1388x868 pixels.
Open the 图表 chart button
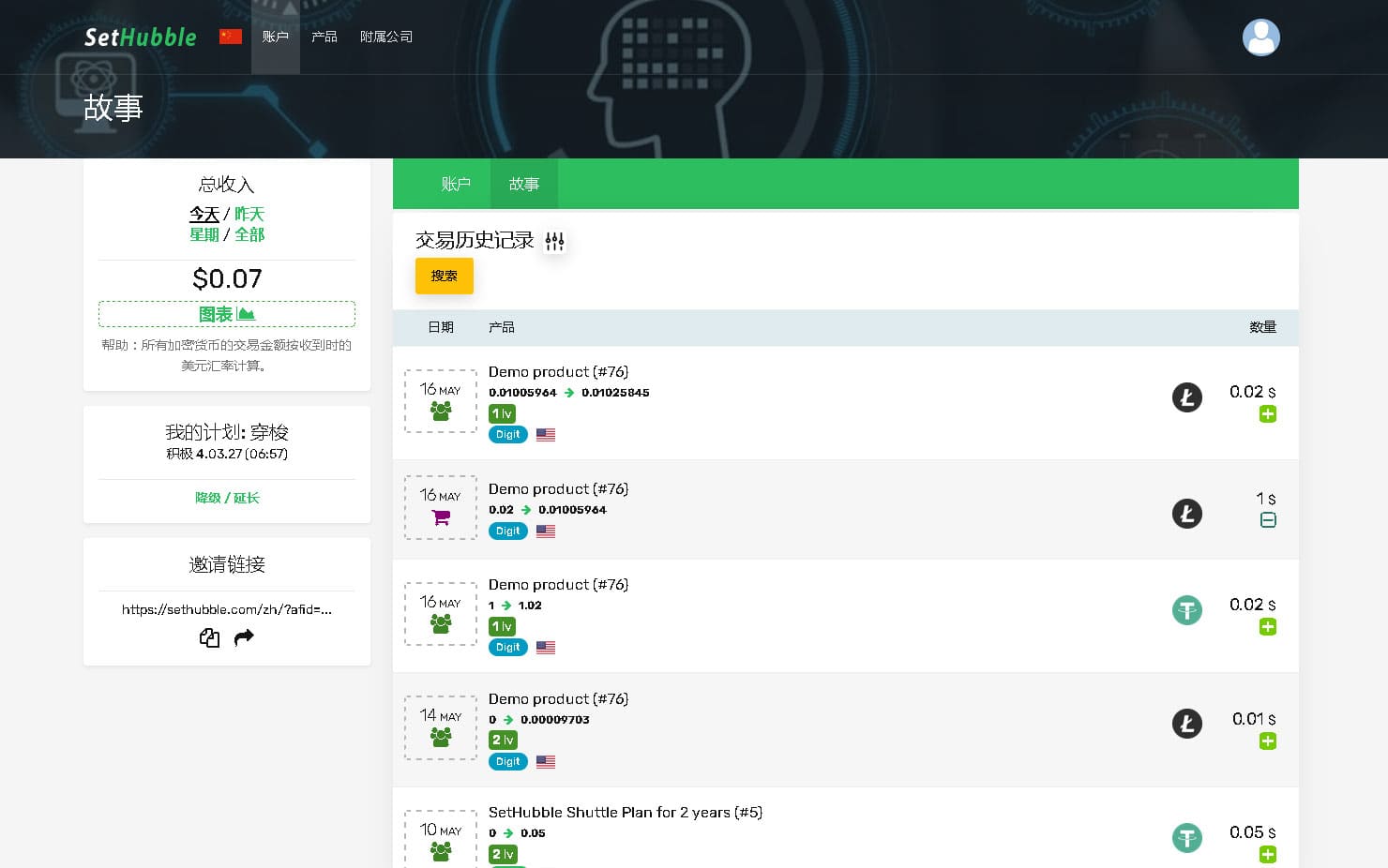click(x=227, y=314)
